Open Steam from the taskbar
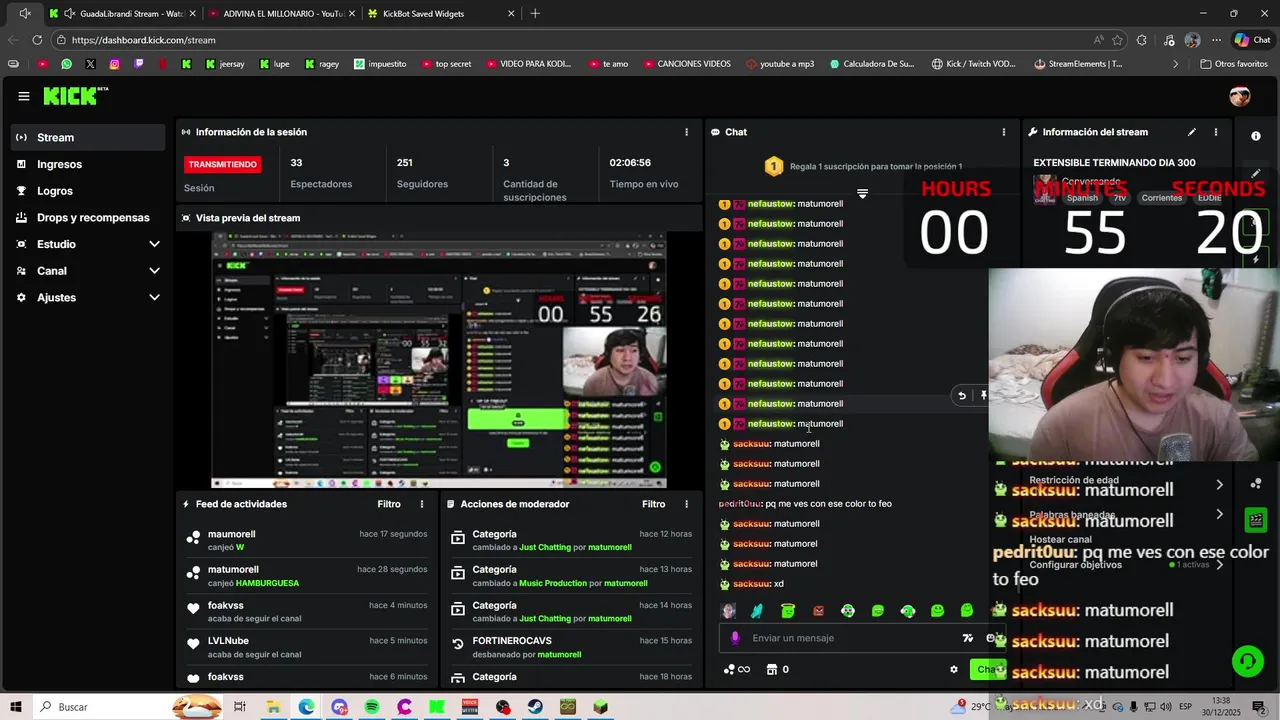1280x720 pixels. click(x=535, y=707)
